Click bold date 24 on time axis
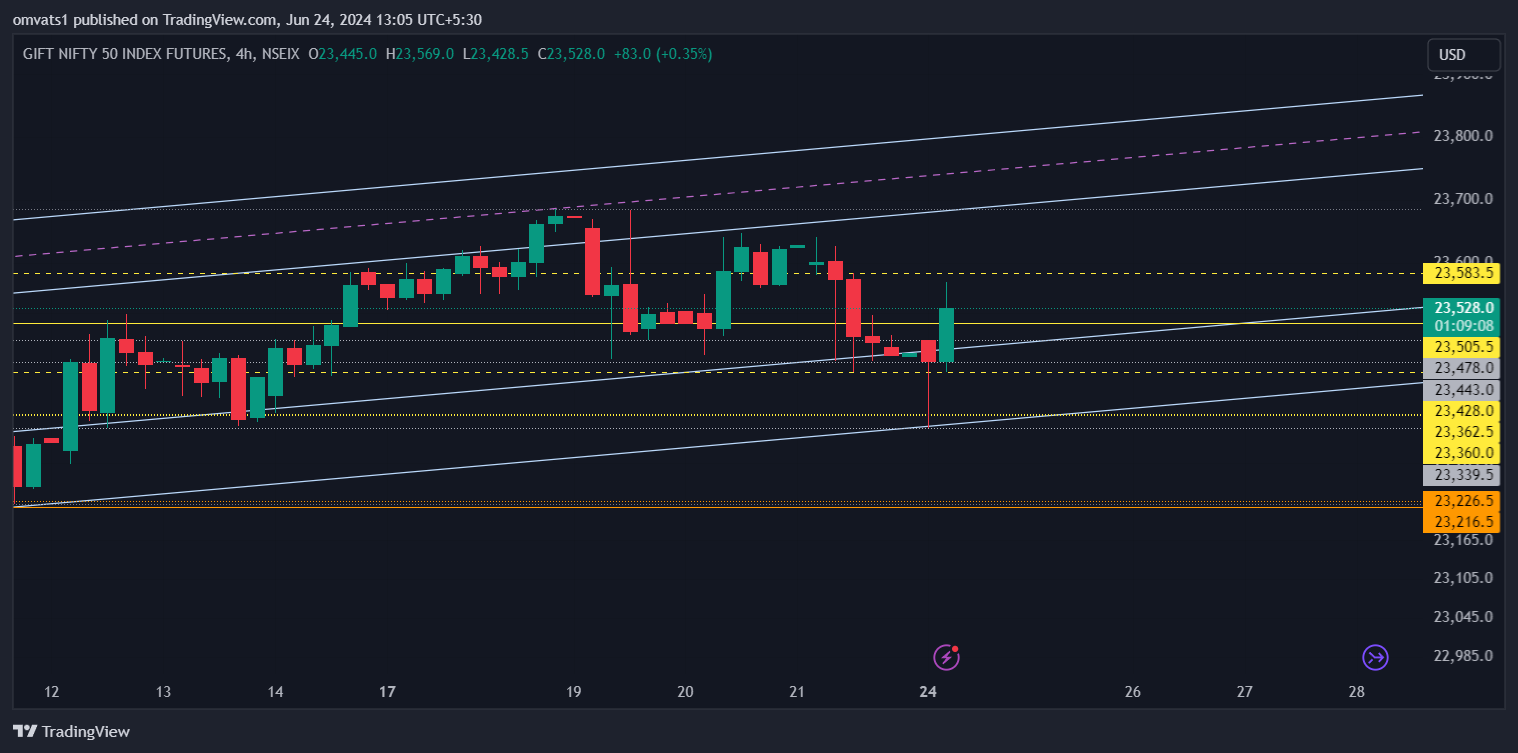The width and height of the screenshot is (1518, 753). pos(928,692)
